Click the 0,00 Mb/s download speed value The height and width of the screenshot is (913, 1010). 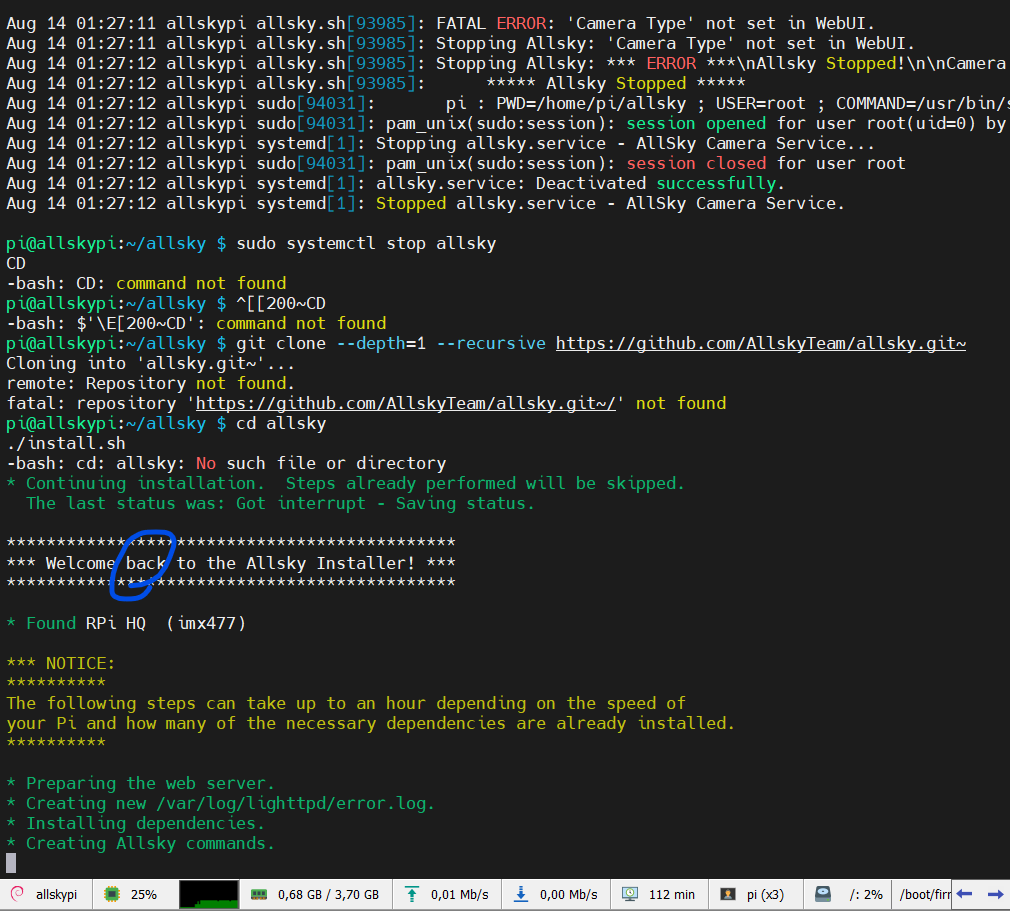point(569,895)
